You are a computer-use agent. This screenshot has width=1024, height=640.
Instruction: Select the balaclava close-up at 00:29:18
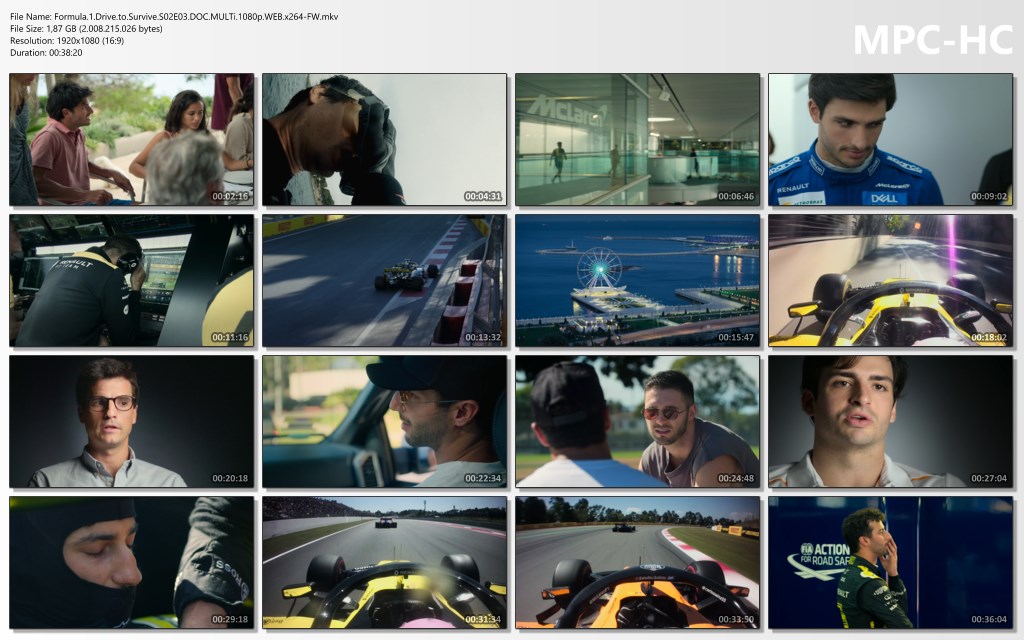[131, 562]
